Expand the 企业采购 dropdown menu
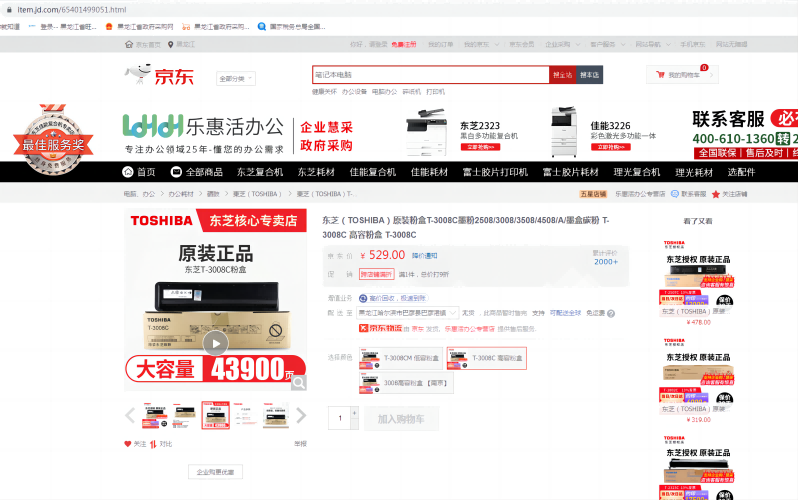 562,44
